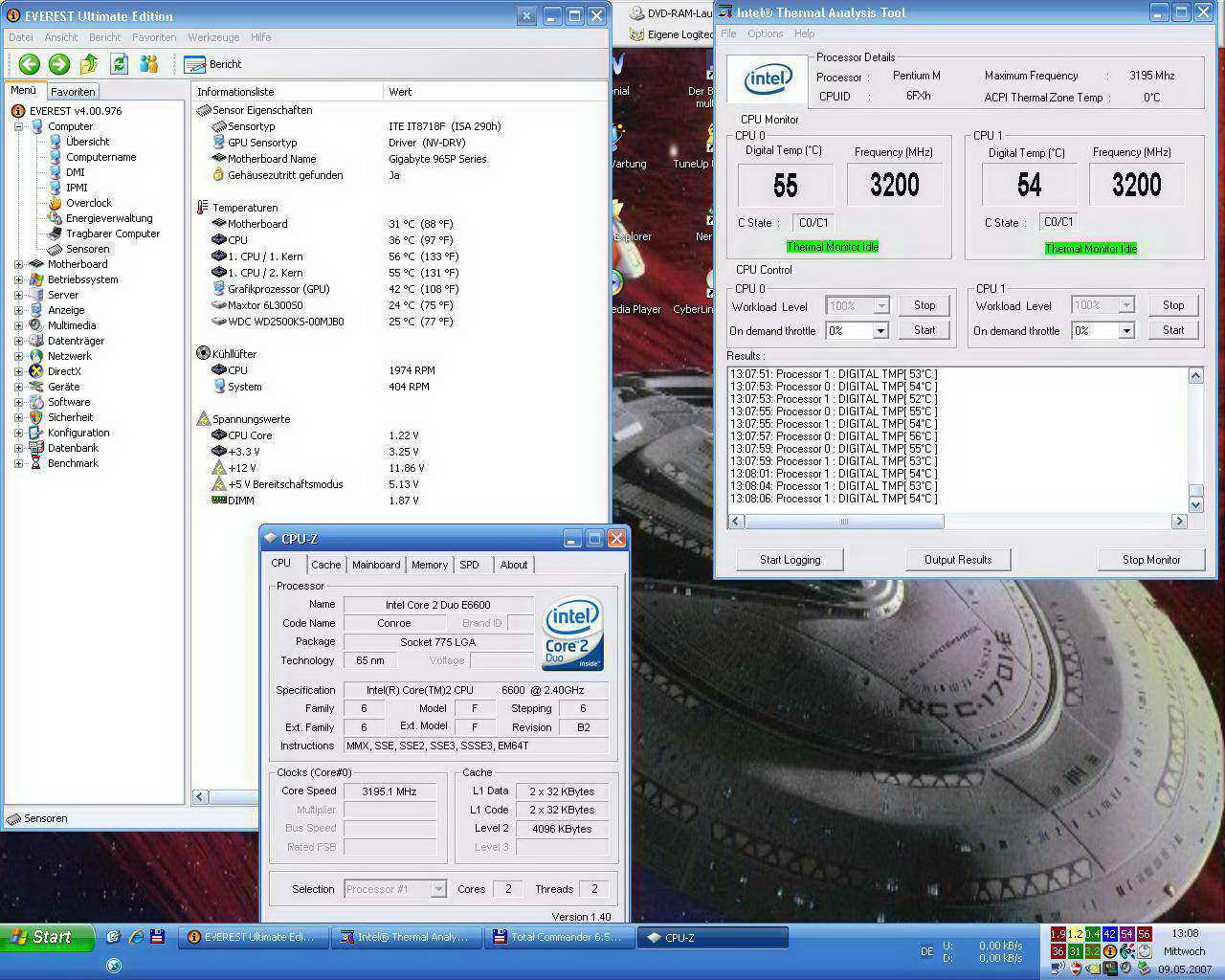Click the Up arrow icon in EVEREST toolbar

point(89,64)
